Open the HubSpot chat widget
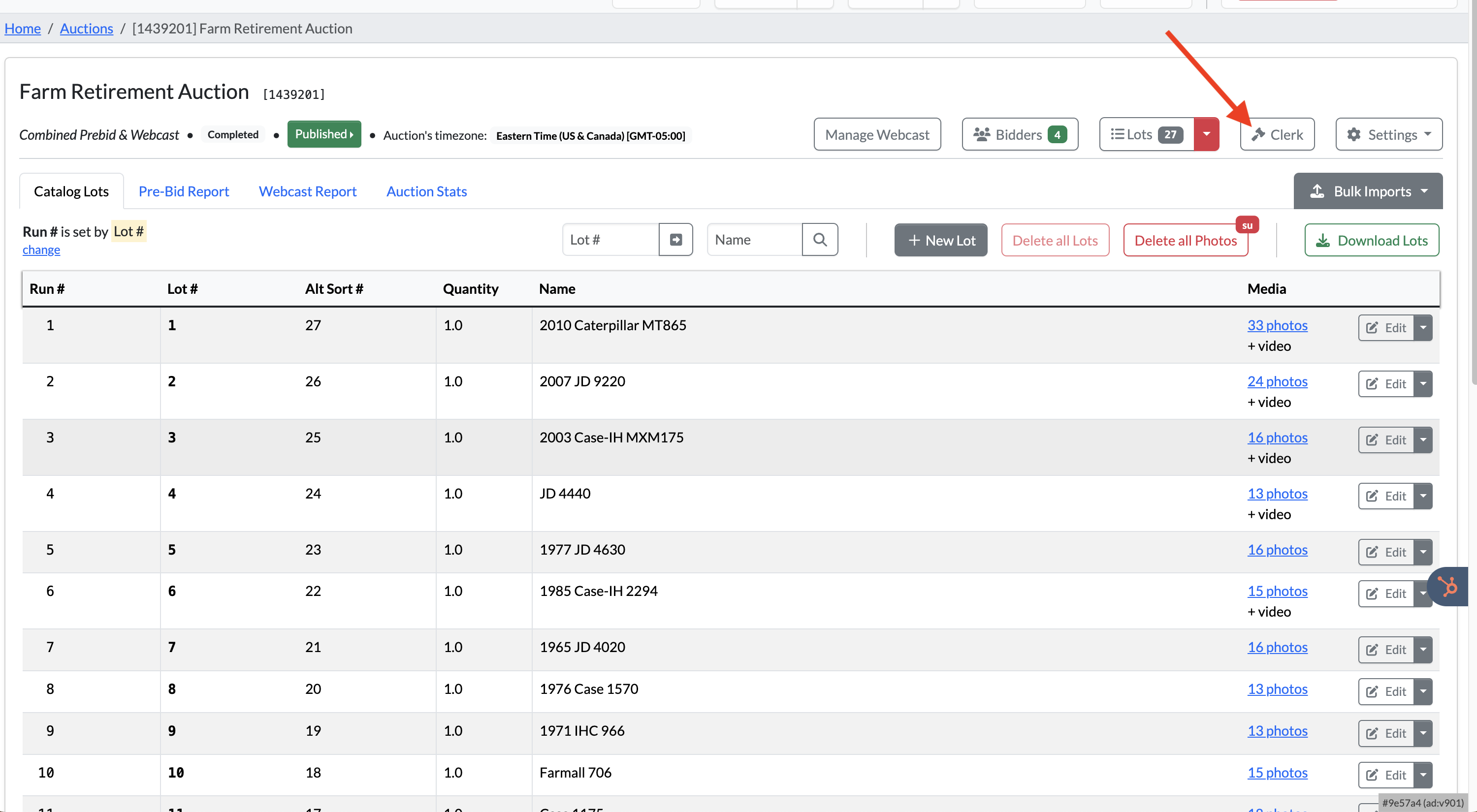 pyautogui.click(x=1448, y=586)
